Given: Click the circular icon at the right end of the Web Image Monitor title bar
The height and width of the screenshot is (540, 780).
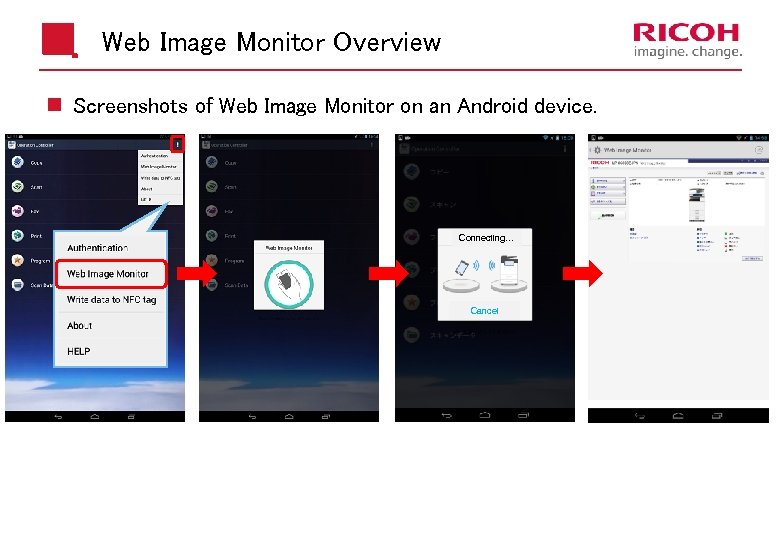Looking at the screenshot, I should [x=759, y=150].
